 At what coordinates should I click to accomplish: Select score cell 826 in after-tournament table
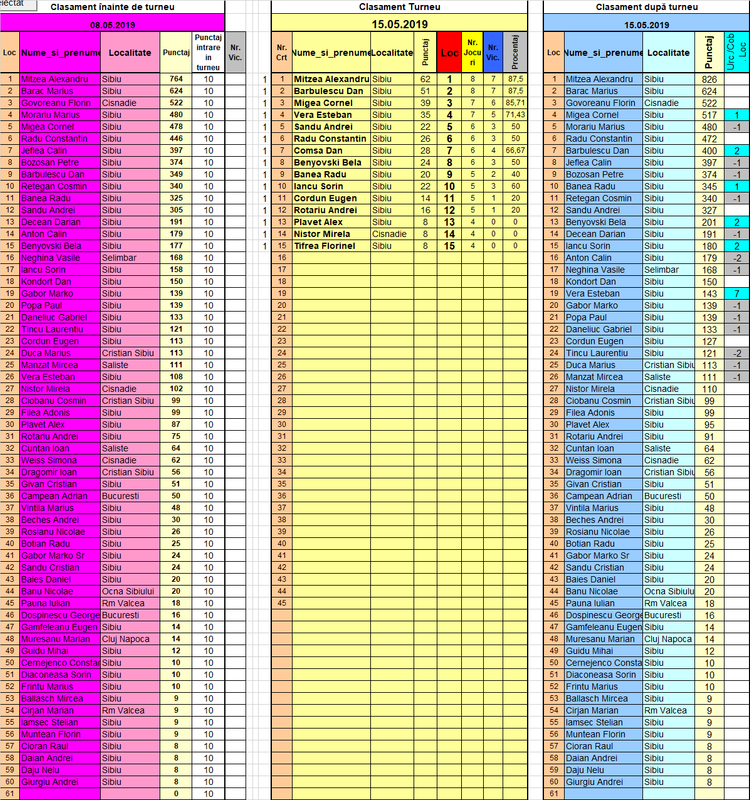tap(709, 79)
